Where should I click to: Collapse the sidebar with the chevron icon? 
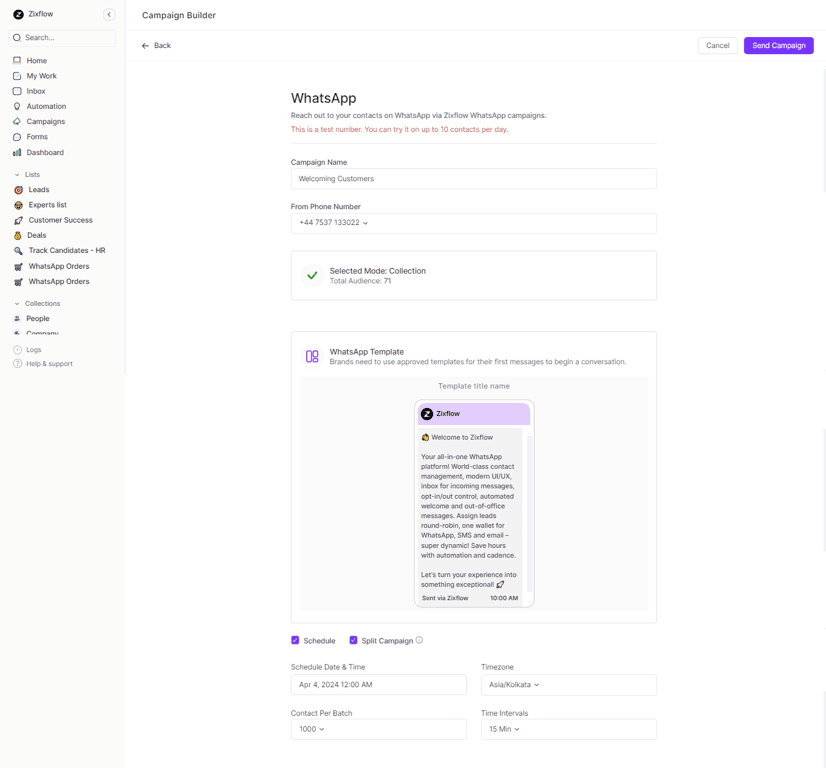(109, 15)
